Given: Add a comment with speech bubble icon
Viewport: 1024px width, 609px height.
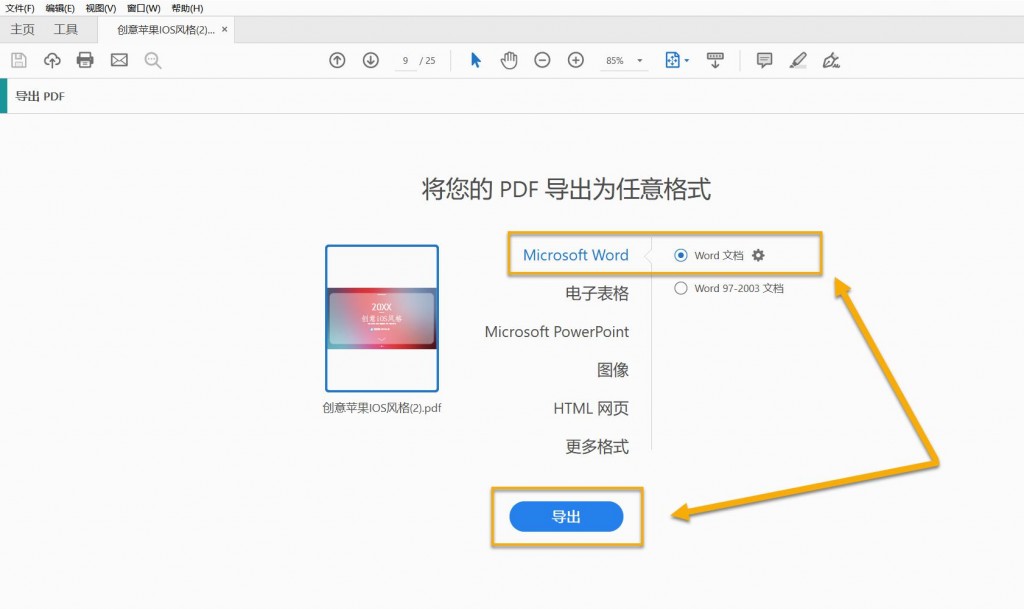Looking at the screenshot, I should coord(764,61).
